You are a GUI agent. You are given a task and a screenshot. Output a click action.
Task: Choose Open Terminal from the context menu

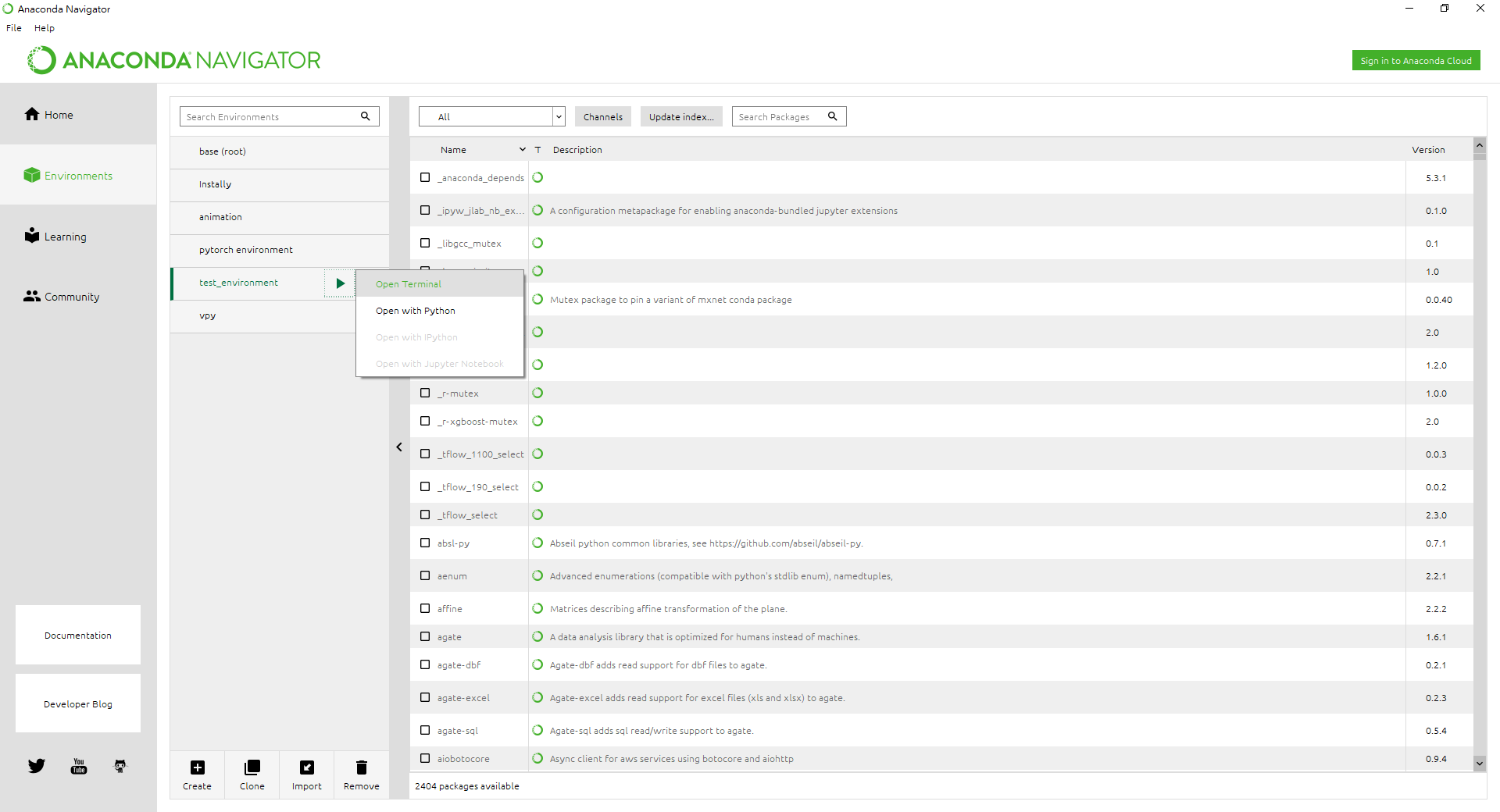[409, 284]
